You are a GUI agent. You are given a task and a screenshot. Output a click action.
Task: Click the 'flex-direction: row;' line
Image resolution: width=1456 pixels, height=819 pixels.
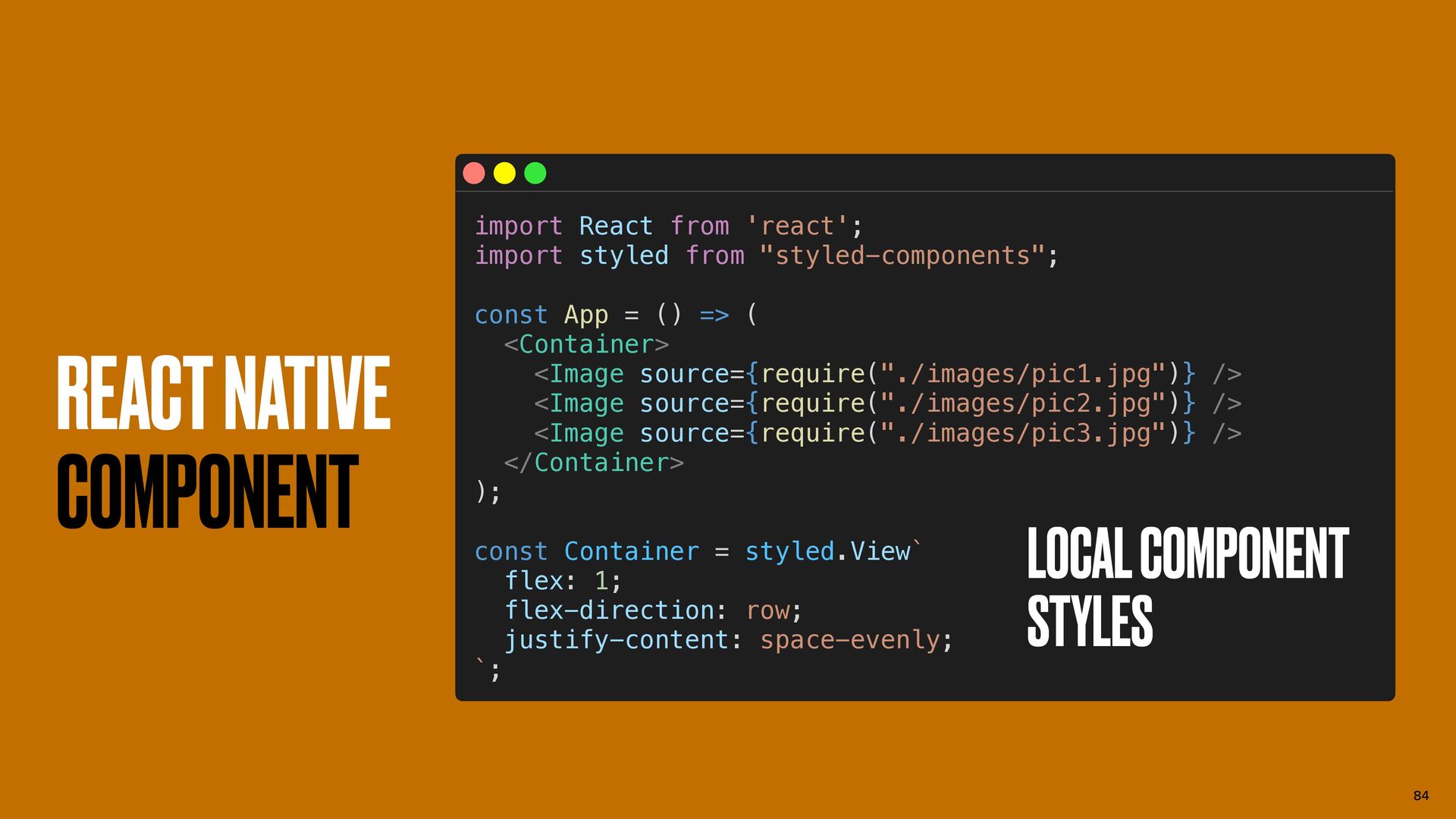pyautogui.click(x=654, y=610)
